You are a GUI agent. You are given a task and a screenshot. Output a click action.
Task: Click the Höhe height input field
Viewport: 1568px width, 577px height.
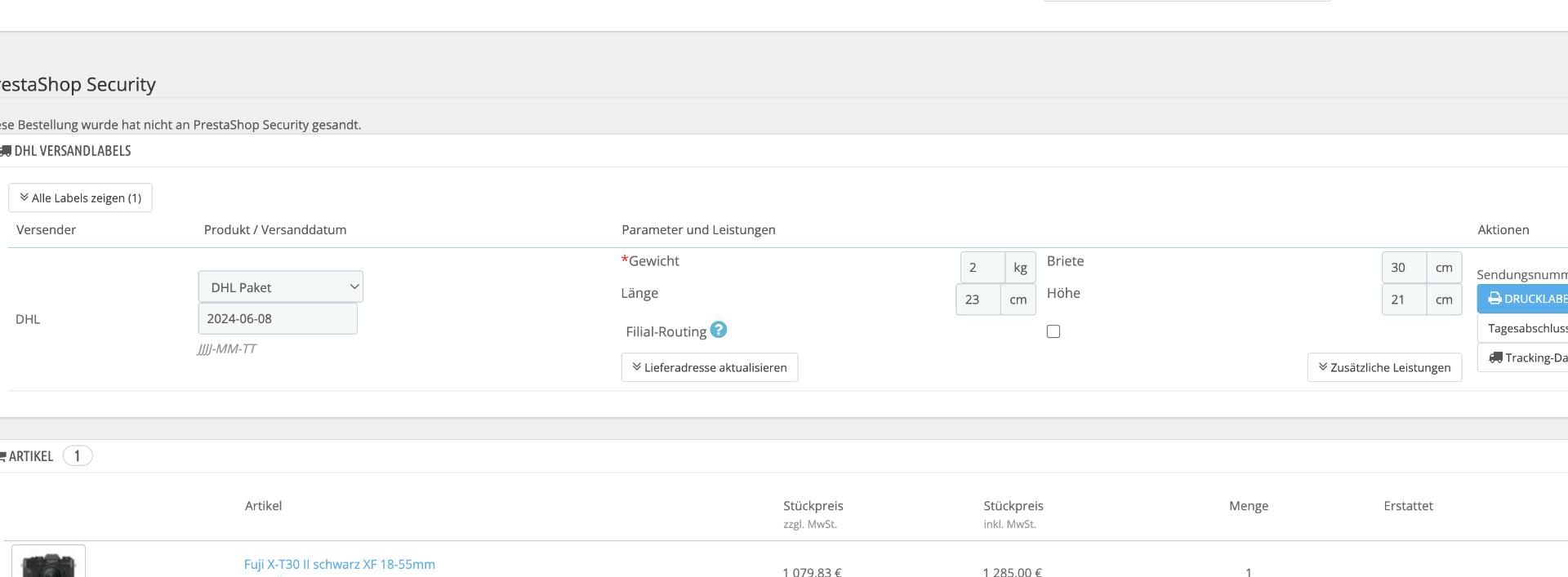(1403, 300)
